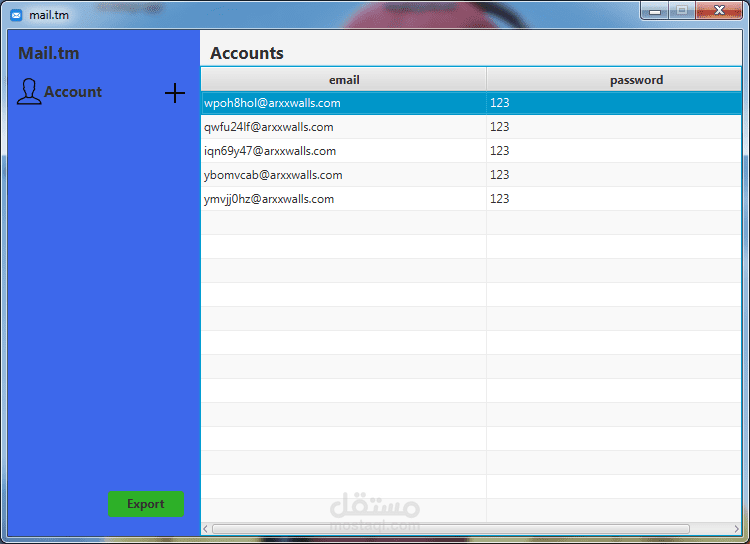Click the Account user silhouette icon
This screenshot has width=750, height=544.
(29, 91)
